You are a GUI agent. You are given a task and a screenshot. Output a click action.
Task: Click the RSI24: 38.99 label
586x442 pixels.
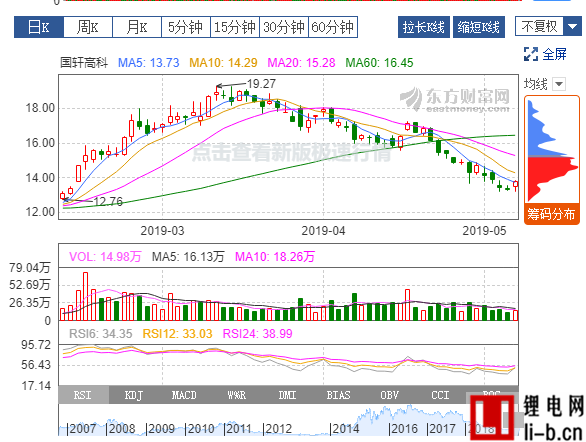point(257,334)
